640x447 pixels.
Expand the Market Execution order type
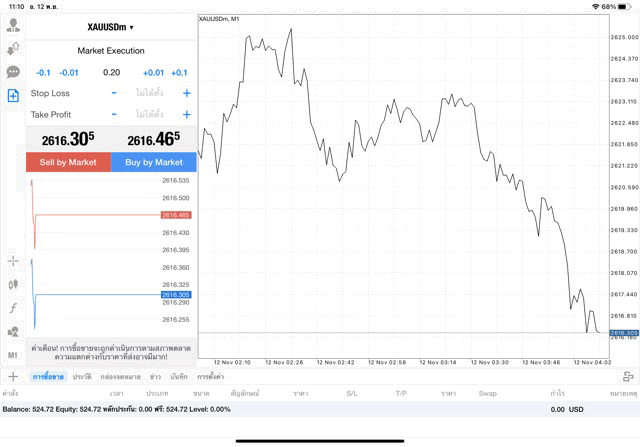[x=111, y=50]
